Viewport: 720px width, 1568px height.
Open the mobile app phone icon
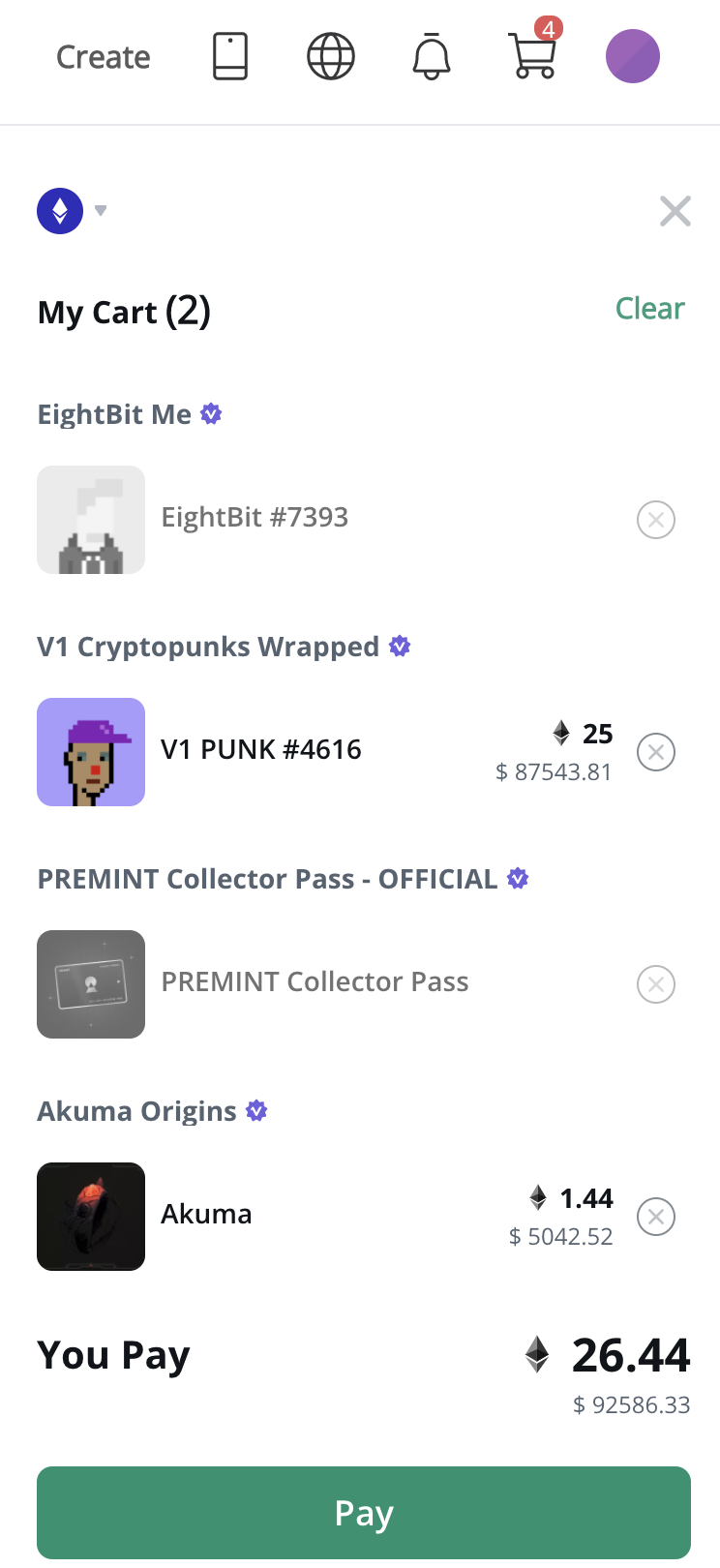(230, 56)
